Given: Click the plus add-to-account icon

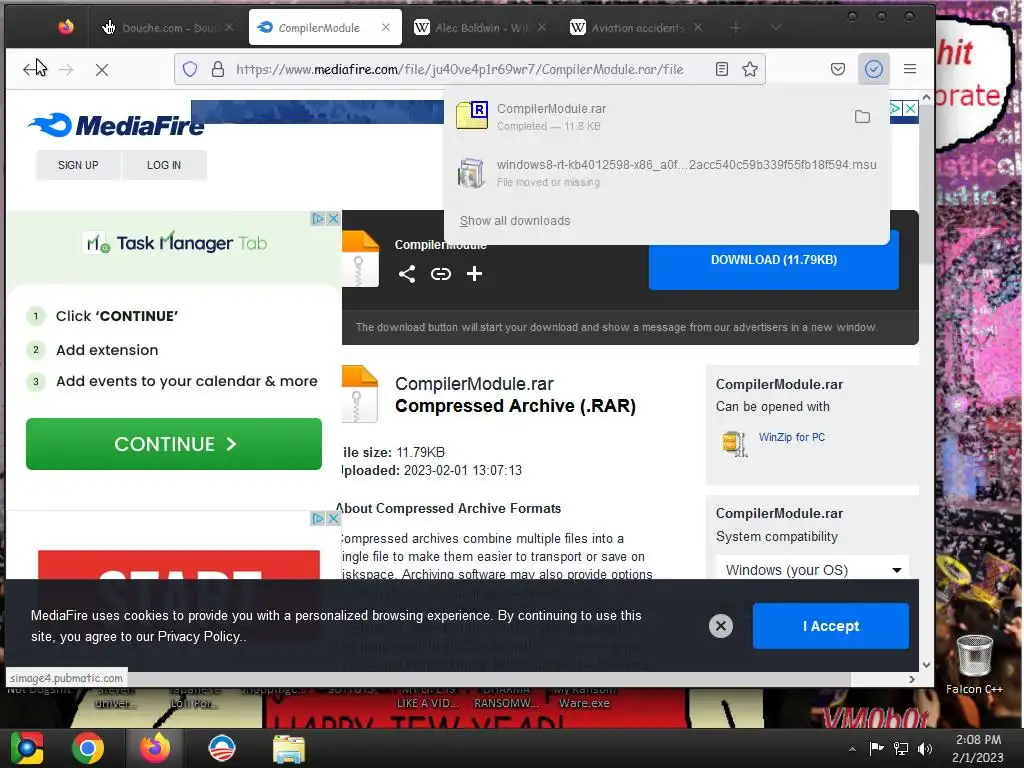Looking at the screenshot, I should coord(474,274).
